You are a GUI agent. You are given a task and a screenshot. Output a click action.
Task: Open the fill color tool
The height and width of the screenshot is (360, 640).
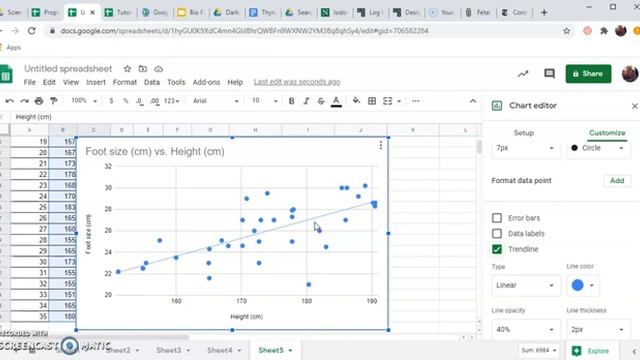click(356, 101)
